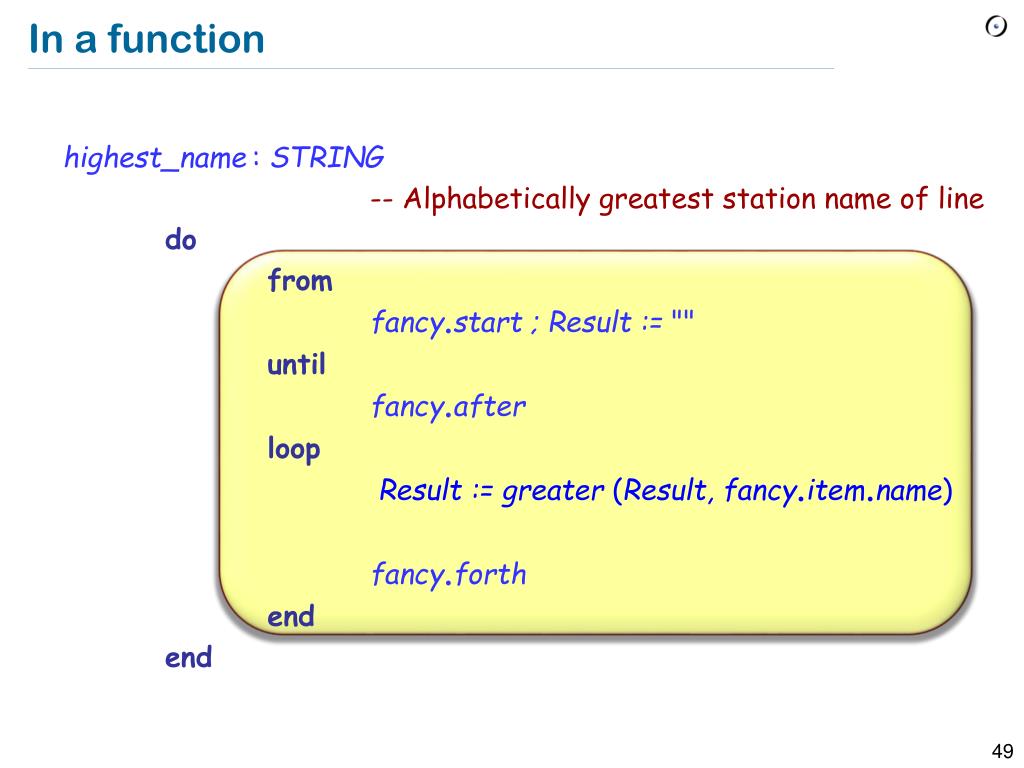This screenshot has height=768, width=1024.
Task: Click the slide number 49
Action: tap(1002, 751)
